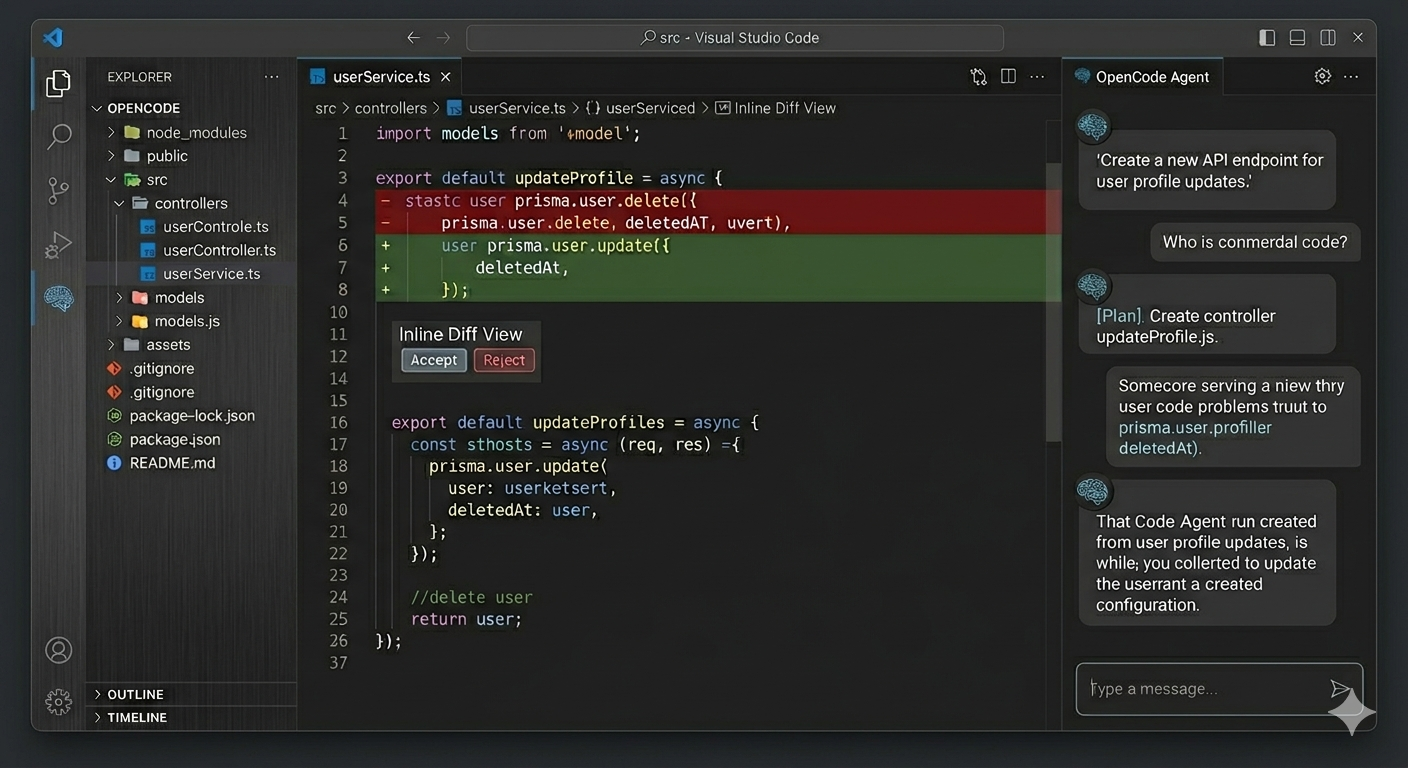Open the Source Control view
Viewport: 1408px width, 768px height.
pos(57,190)
